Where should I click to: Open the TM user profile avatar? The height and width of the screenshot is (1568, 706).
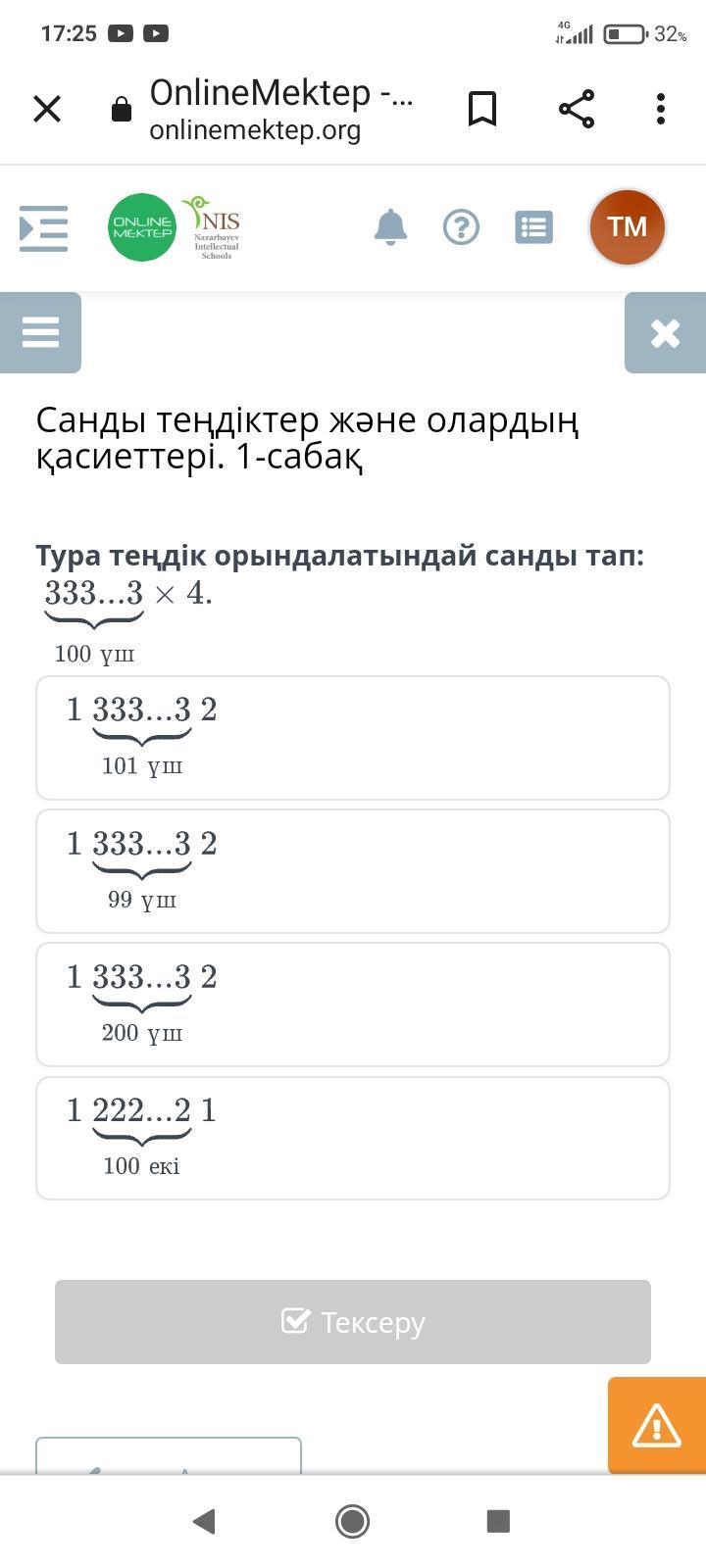click(x=628, y=227)
